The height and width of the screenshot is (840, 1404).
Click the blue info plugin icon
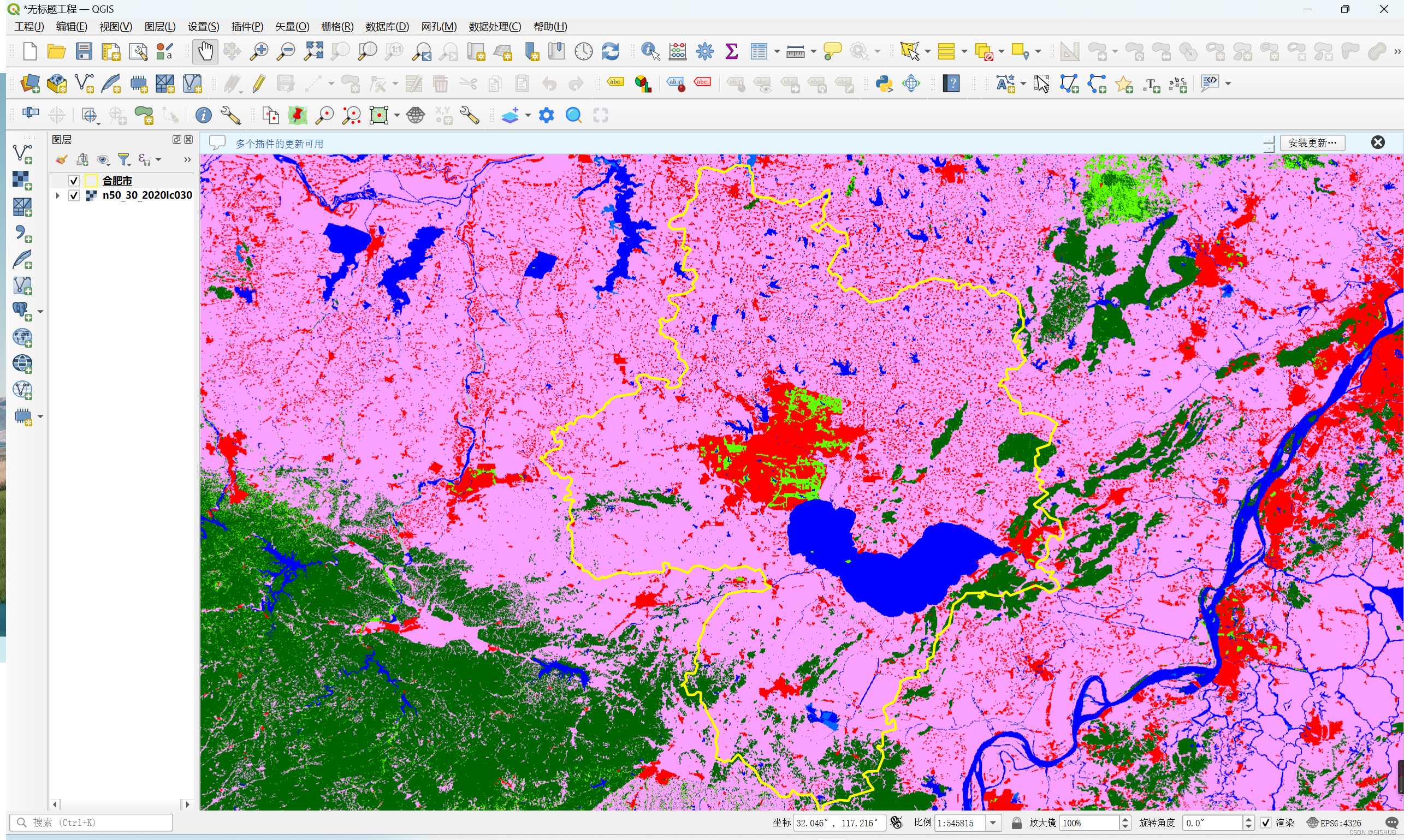pyautogui.click(x=203, y=116)
